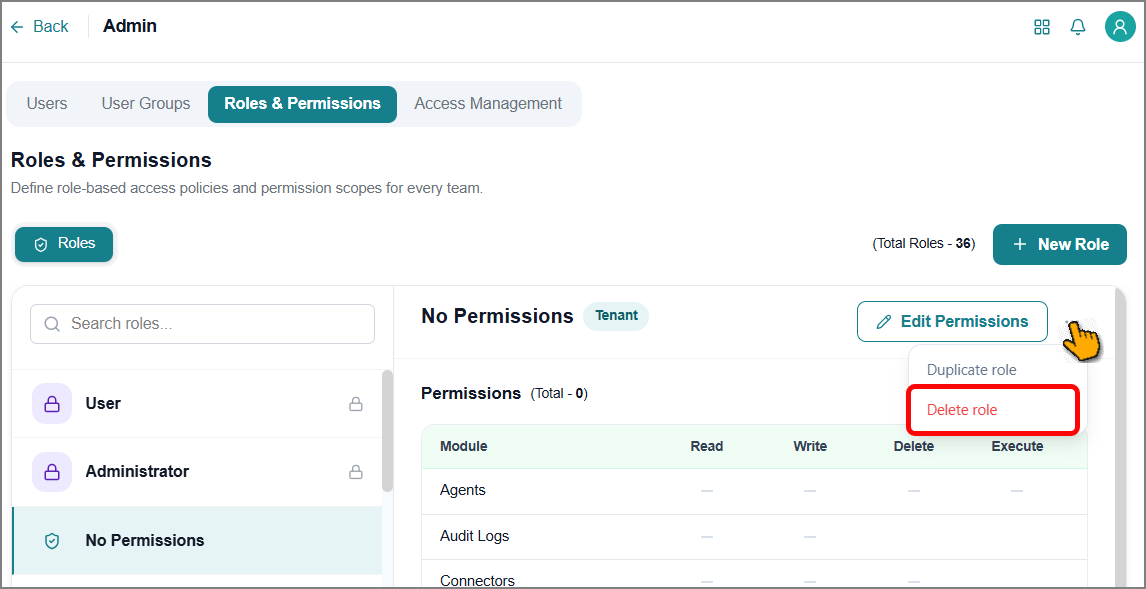Click the permissions panel scrollbar
Viewport: 1146px width, 589px height.
1120,436
